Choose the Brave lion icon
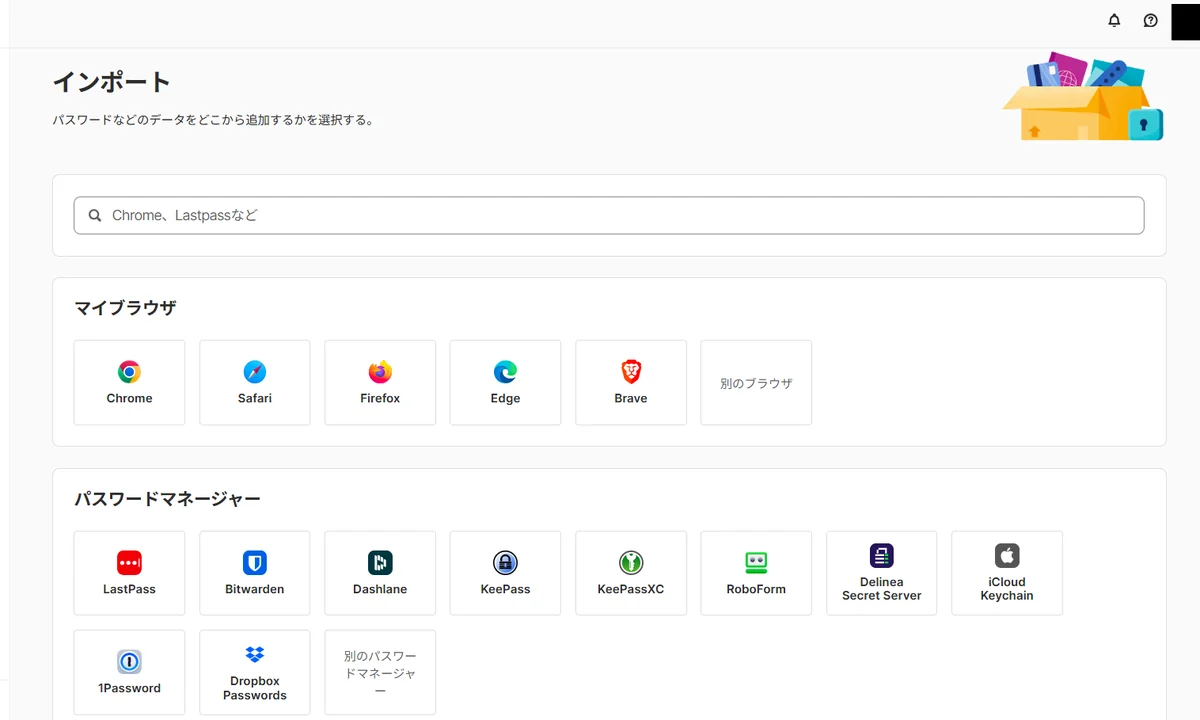1200x720 pixels. coord(631,372)
